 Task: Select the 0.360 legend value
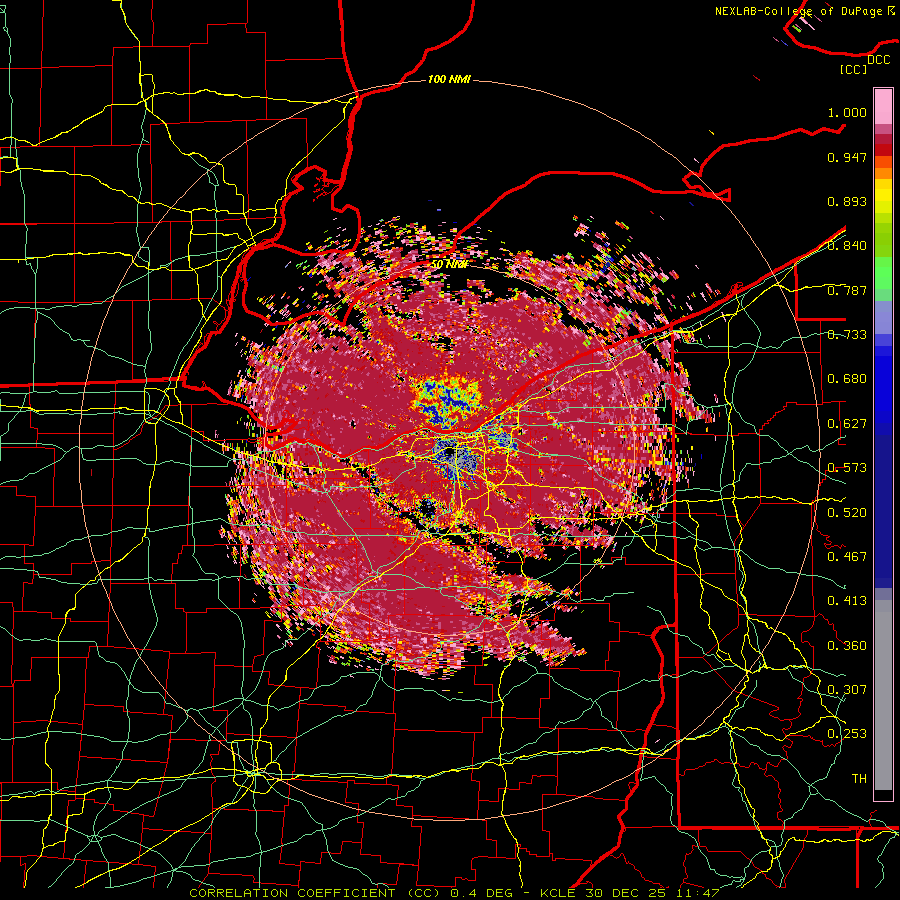[x=847, y=646]
